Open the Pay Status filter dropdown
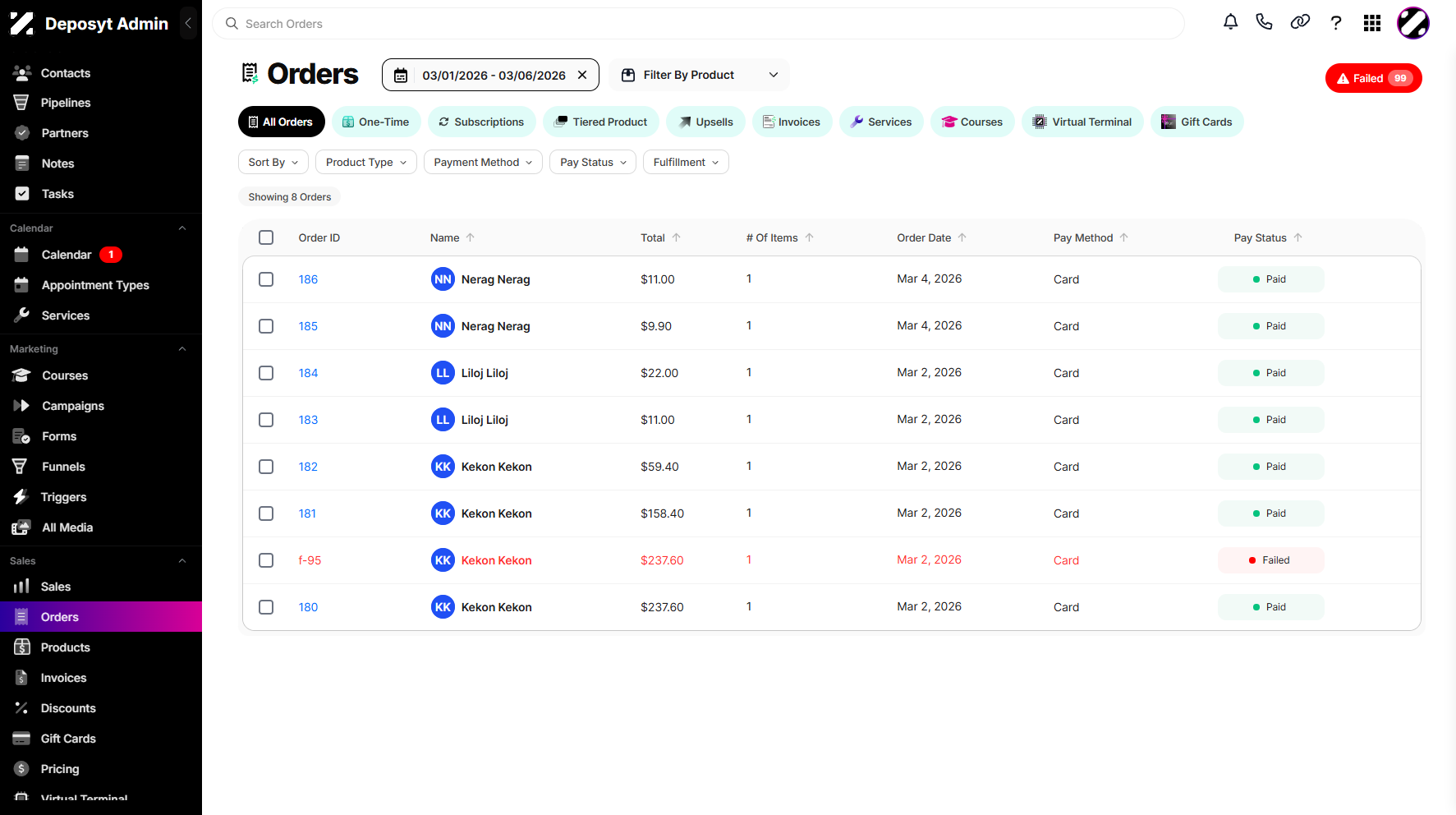 tap(593, 162)
